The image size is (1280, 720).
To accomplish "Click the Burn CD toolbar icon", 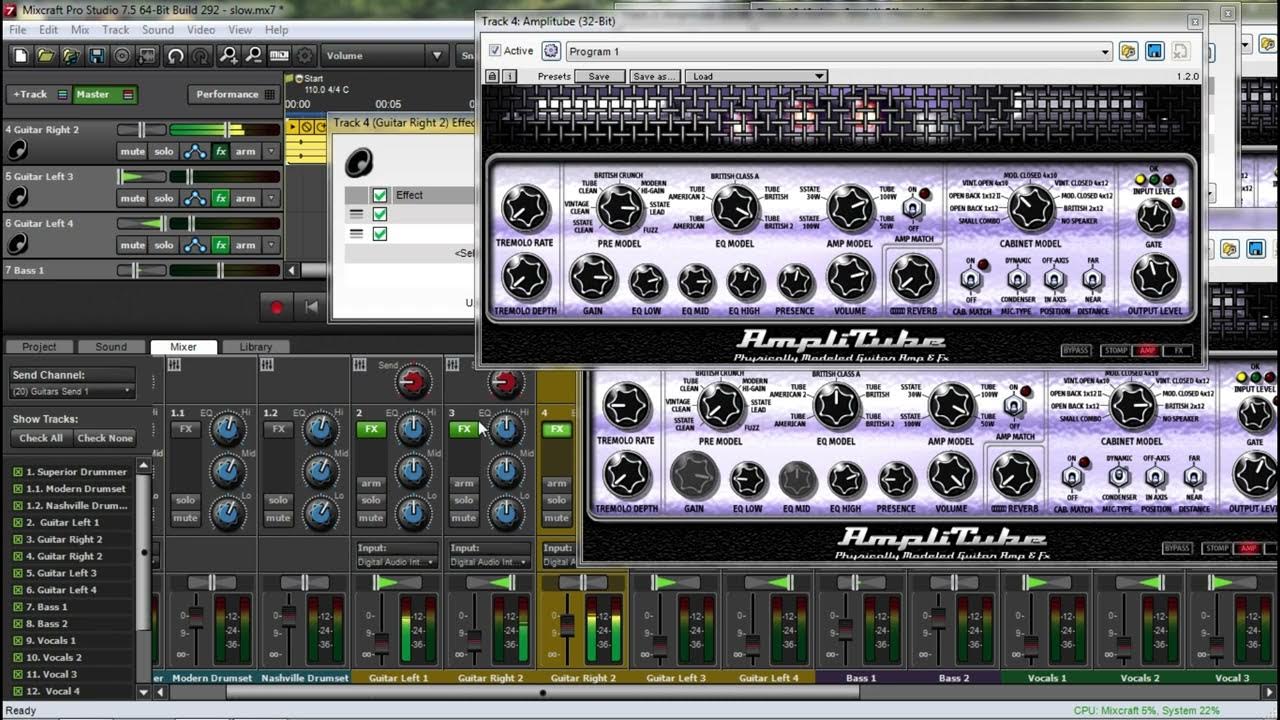I will coord(123,56).
